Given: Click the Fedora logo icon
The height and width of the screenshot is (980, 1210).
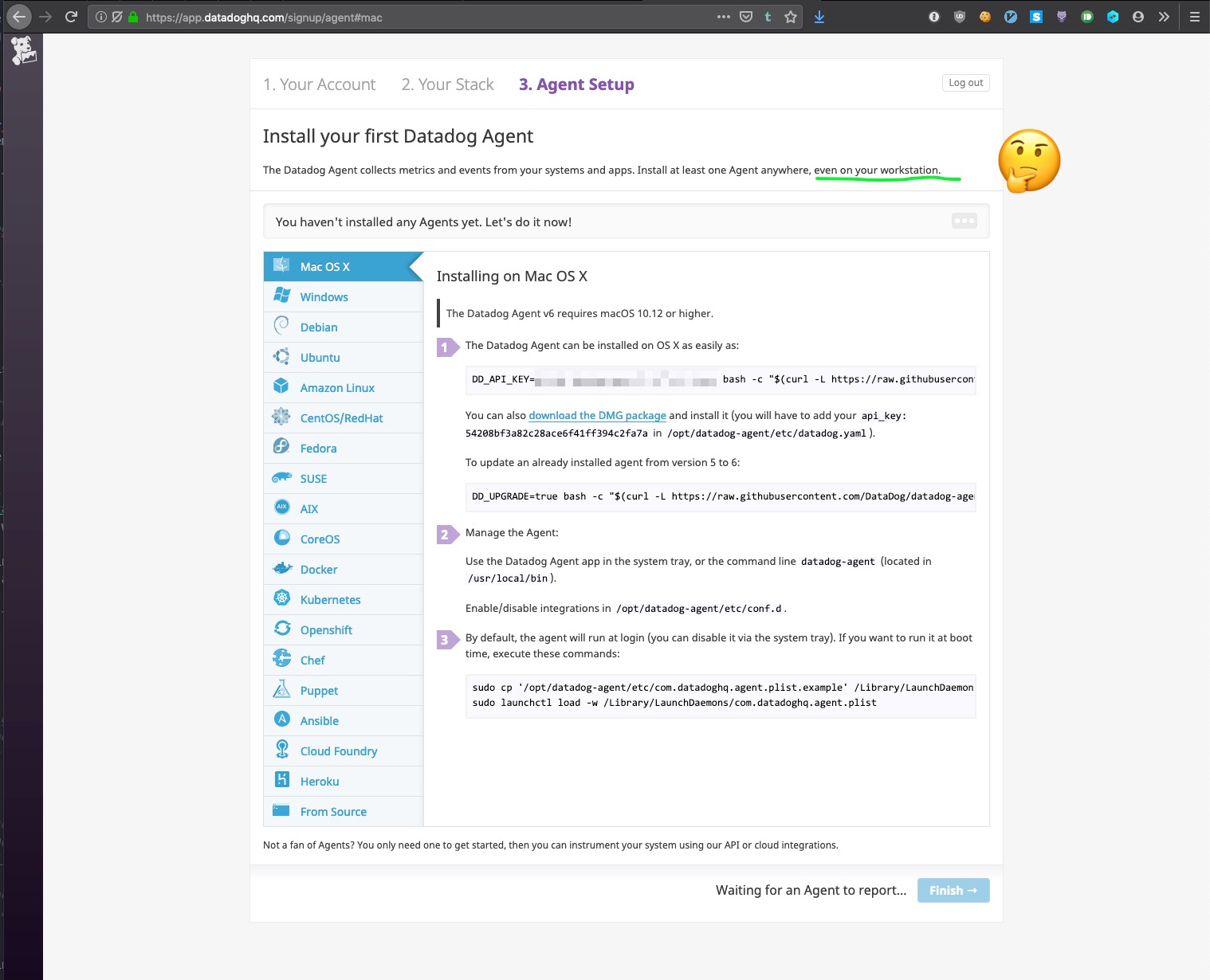Looking at the screenshot, I should click(281, 447).
